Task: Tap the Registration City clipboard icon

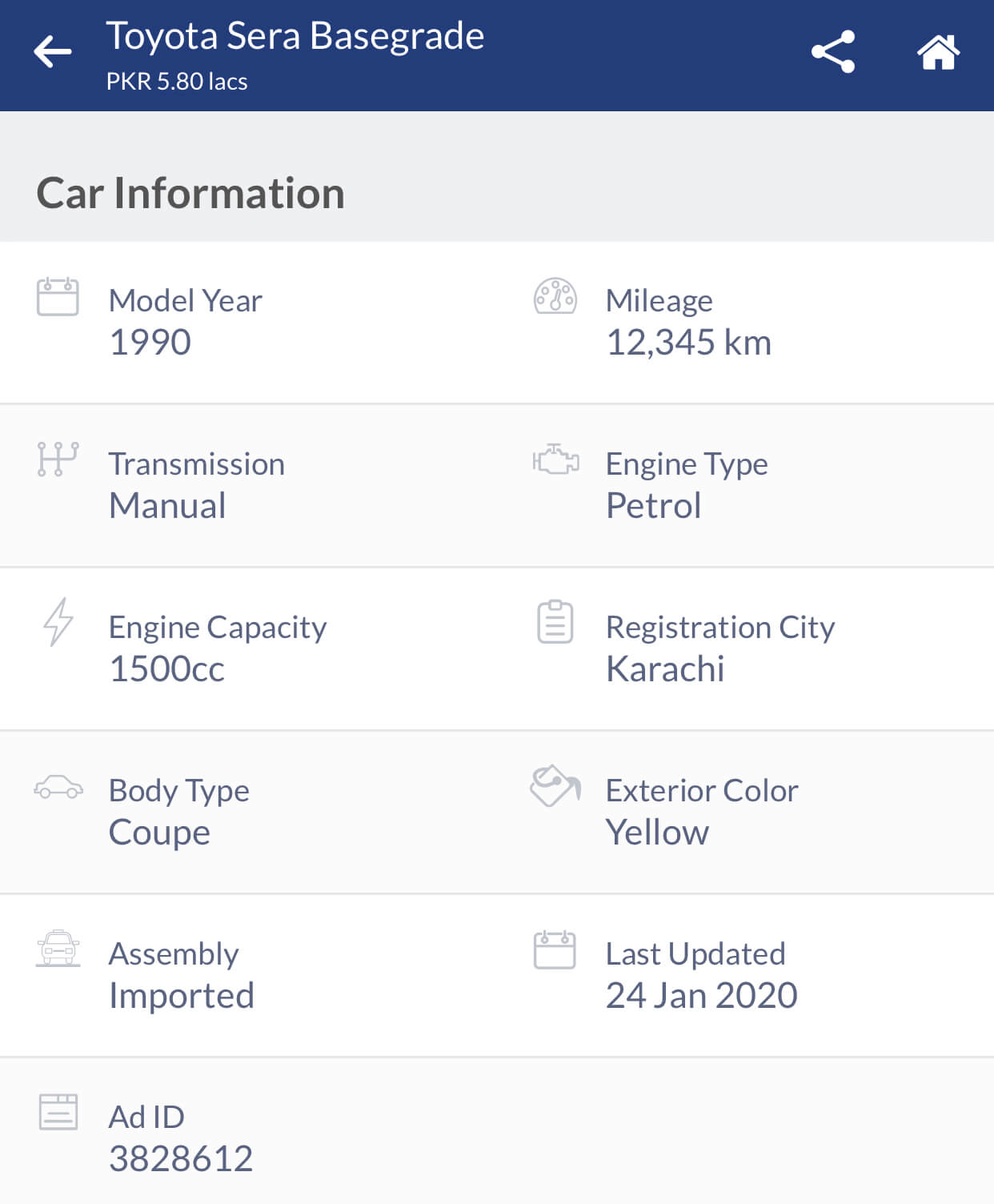Action: 555,622
